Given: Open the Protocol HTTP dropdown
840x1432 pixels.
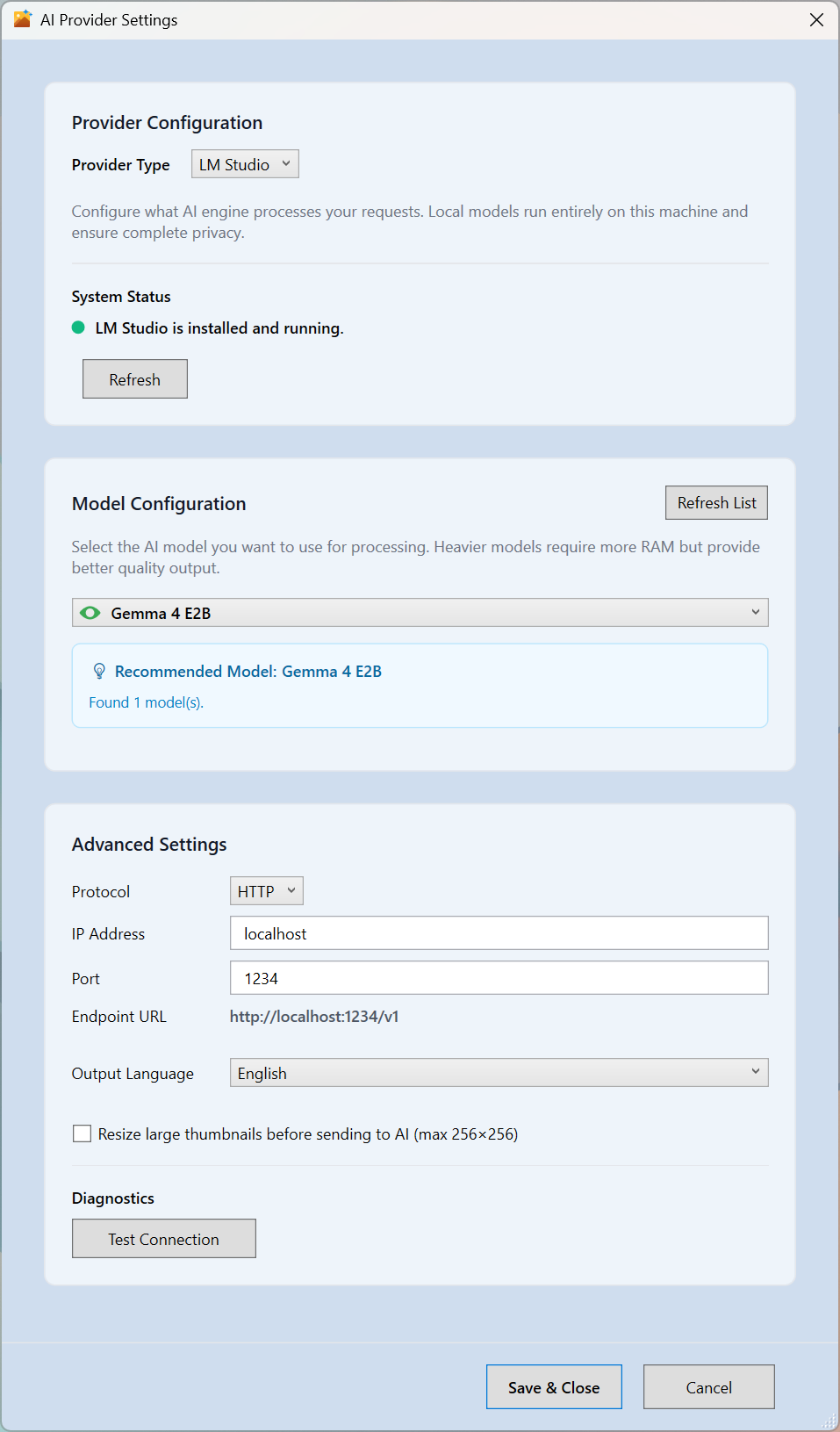Looking at the screenshot, I should pyautogui.click(x=266, y=891).
